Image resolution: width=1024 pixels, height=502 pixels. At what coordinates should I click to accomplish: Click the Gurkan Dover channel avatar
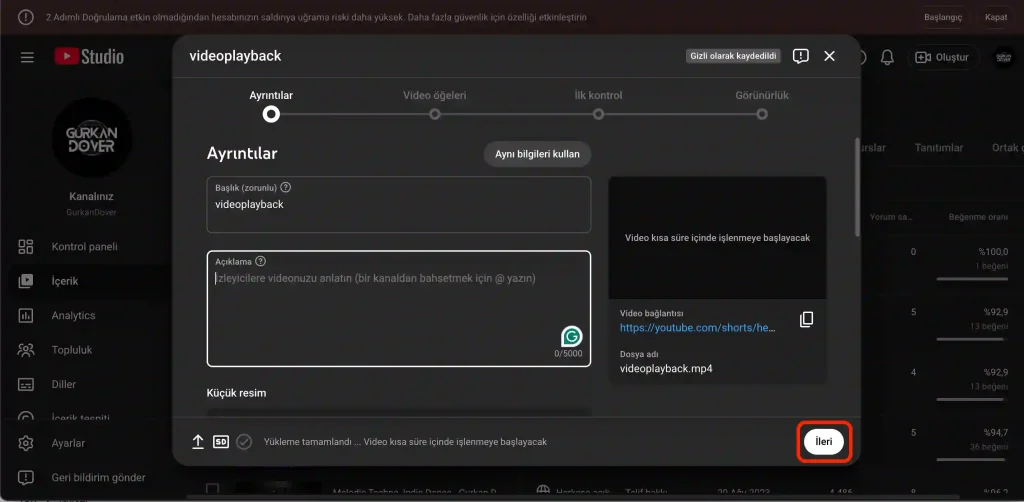(x=92, y=138)
